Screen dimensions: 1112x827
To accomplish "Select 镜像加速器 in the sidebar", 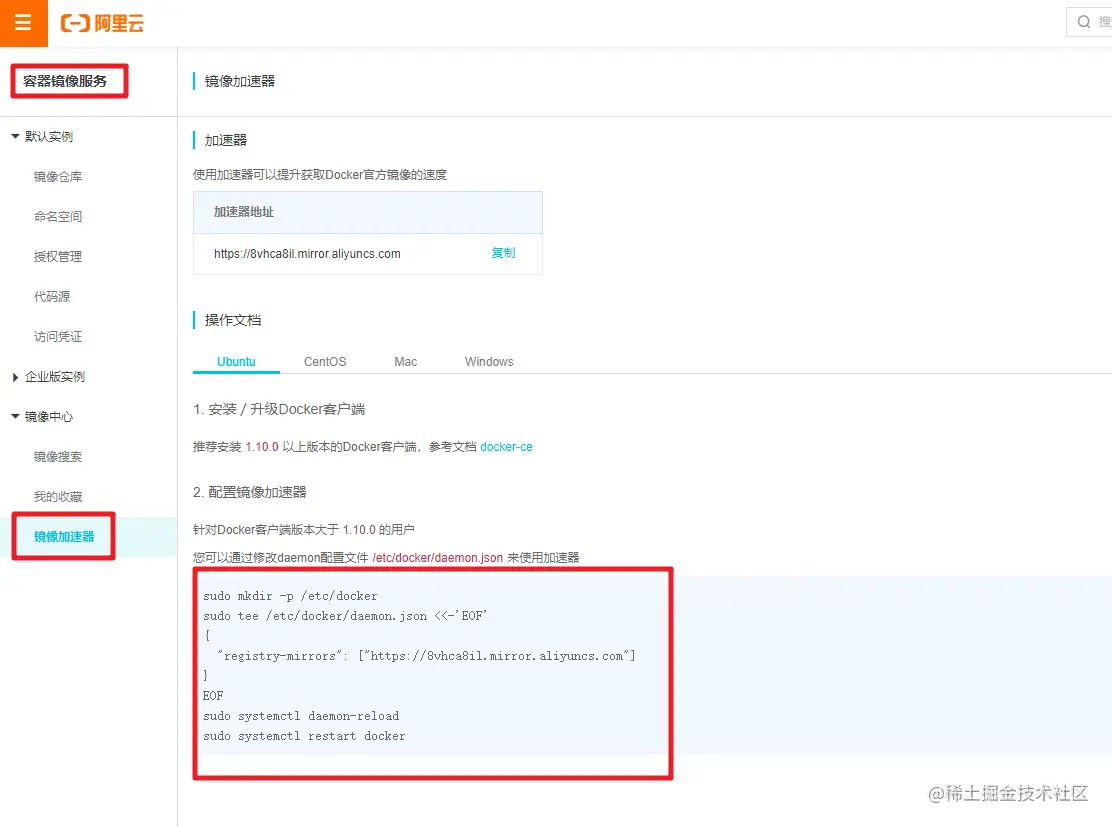I will 64,536.
